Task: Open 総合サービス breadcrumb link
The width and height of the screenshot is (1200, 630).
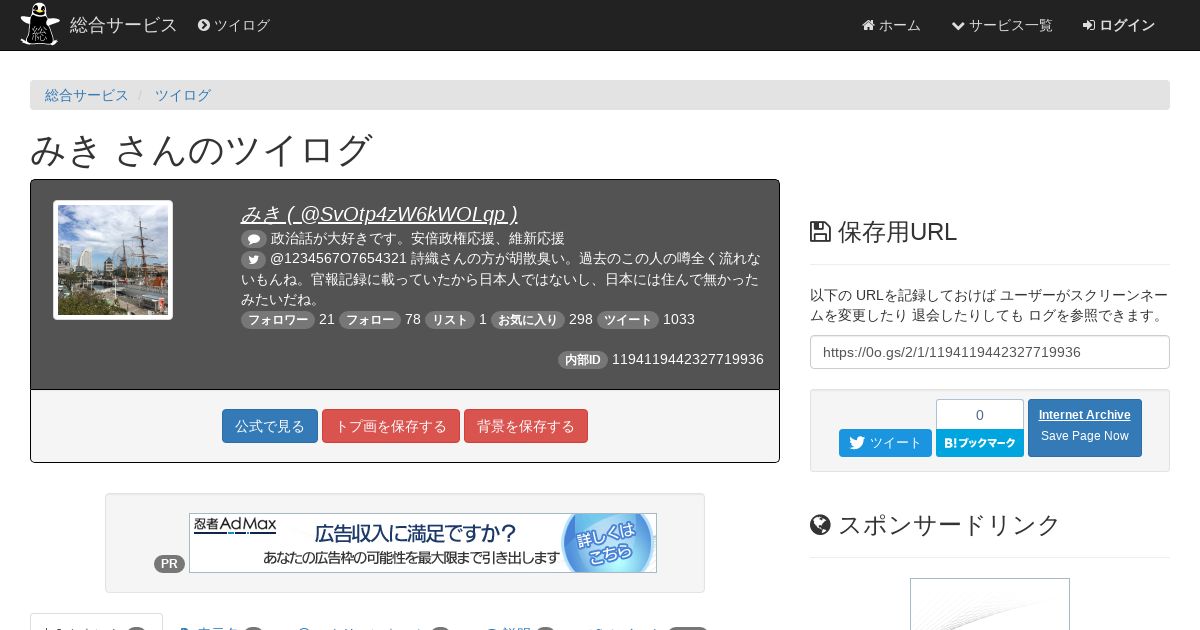Action: (87, 95)
